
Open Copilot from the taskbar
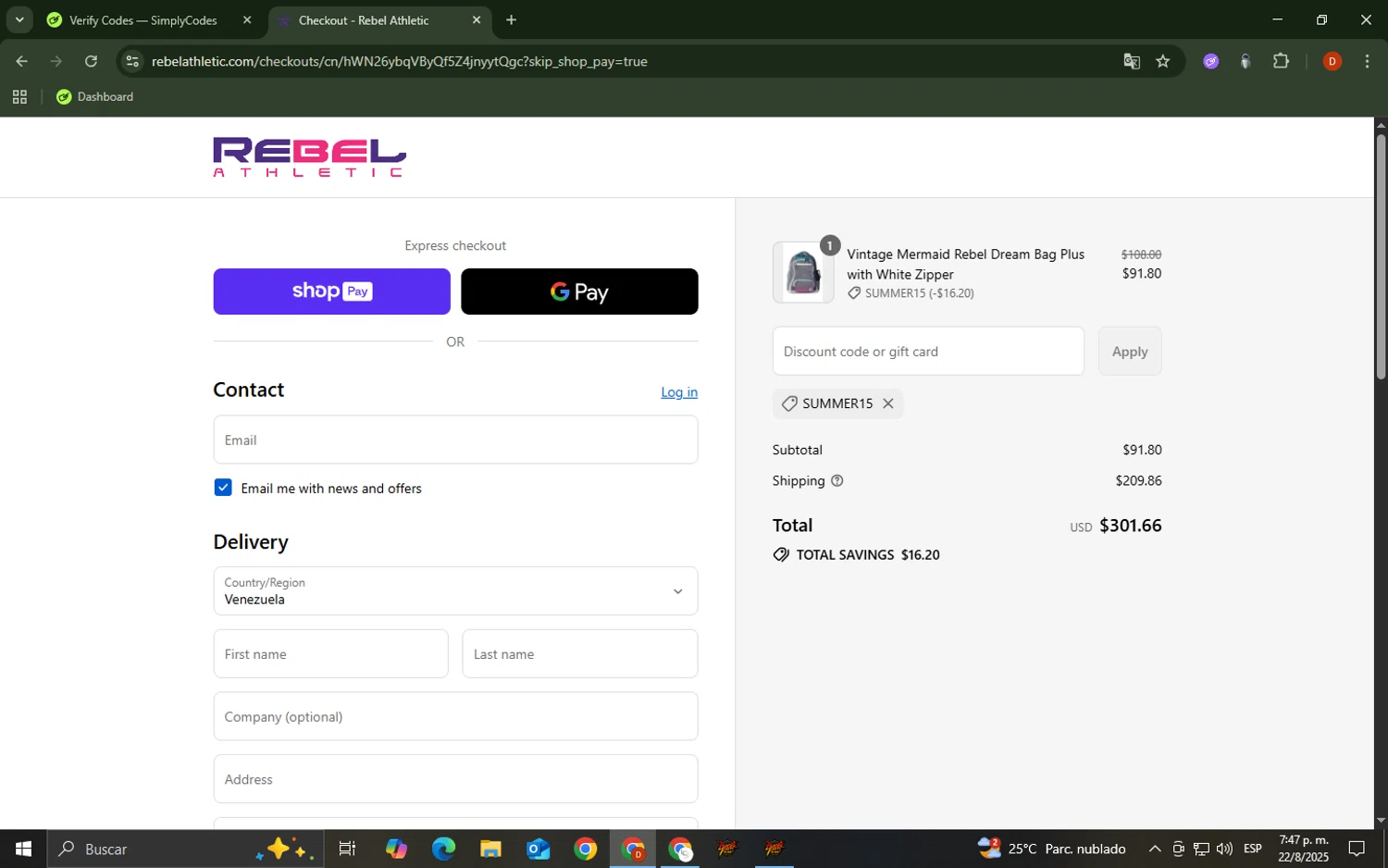(396, 849)
